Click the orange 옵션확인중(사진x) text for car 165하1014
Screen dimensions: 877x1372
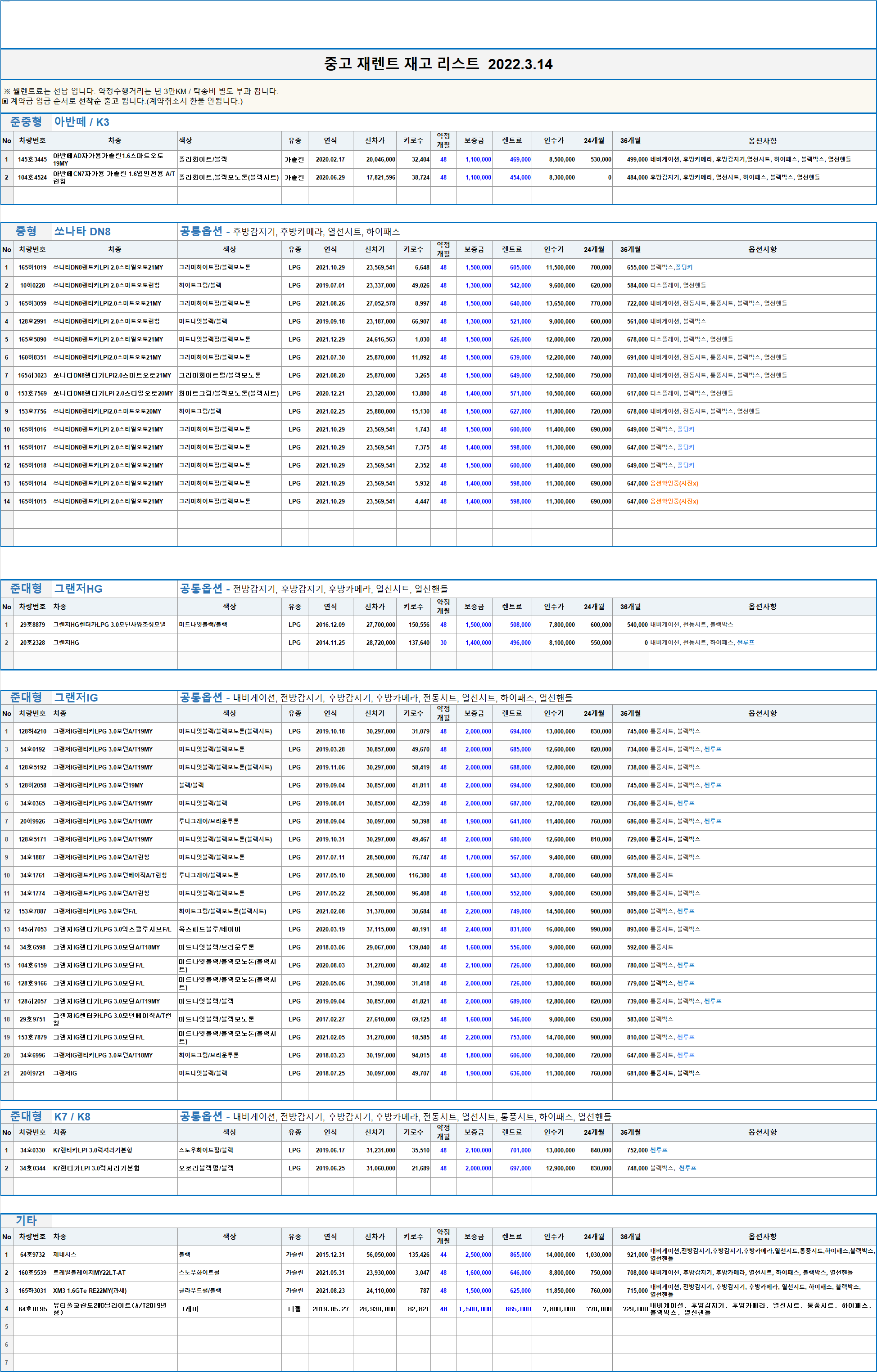tap(674, 483)
